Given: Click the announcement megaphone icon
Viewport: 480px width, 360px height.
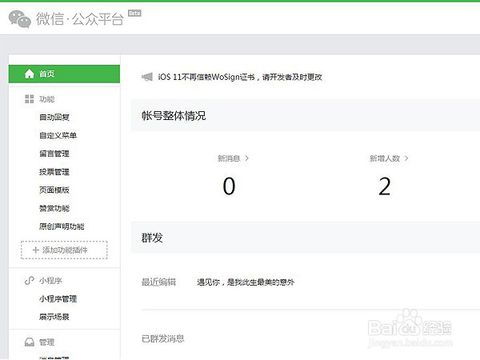Looking at the screenshot, I should 147,77.
